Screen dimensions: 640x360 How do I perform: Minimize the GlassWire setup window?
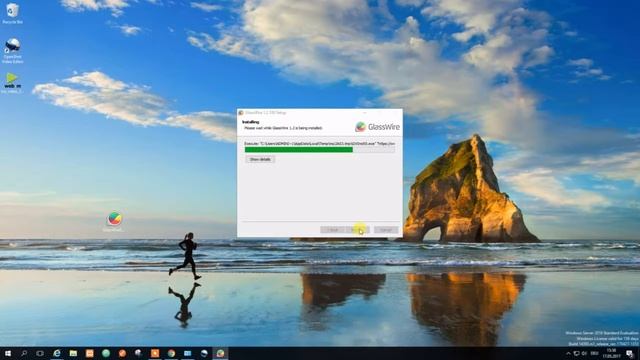tap(364, 113)
